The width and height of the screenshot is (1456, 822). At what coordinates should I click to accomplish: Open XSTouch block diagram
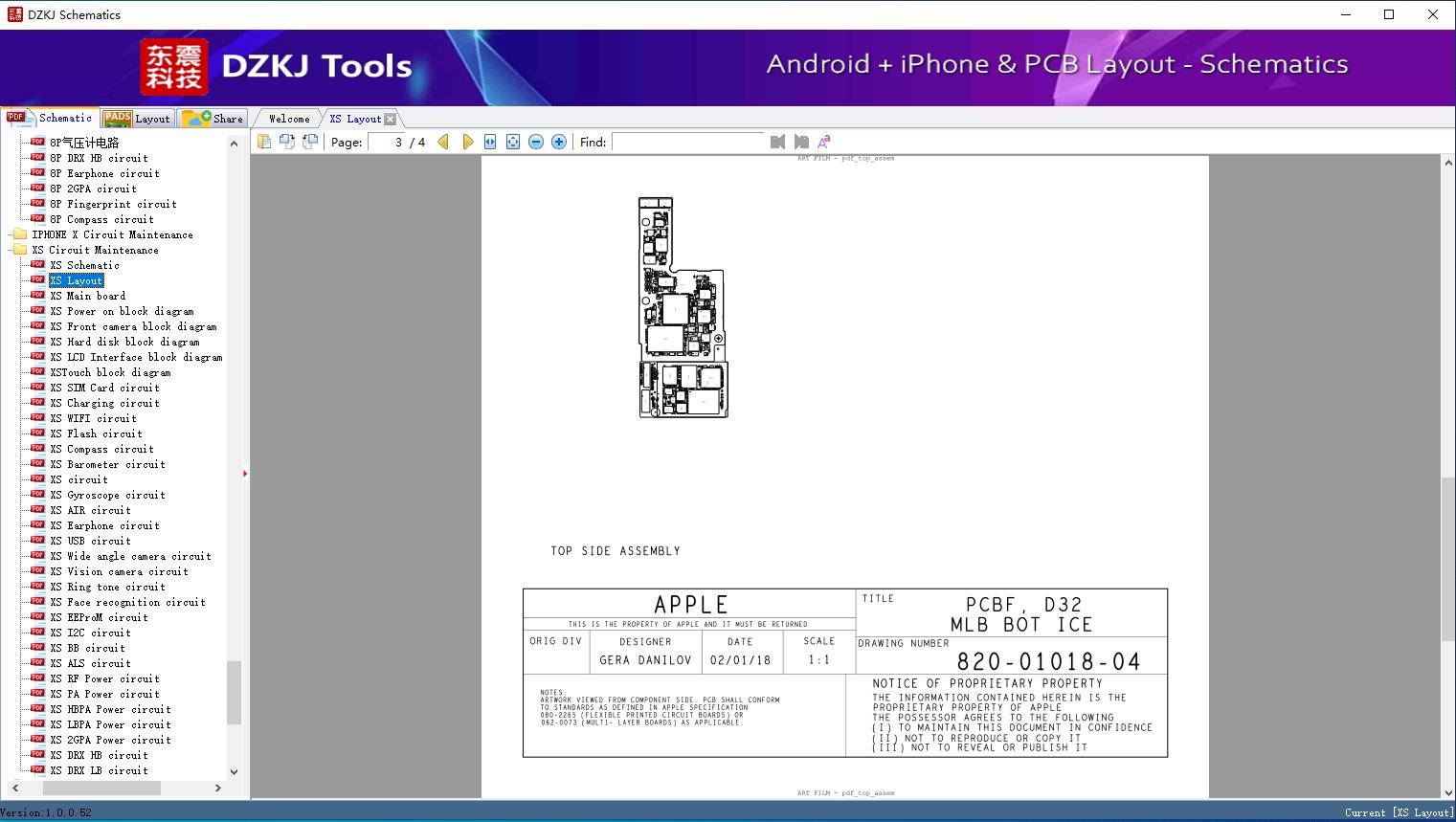click(110, 372)
